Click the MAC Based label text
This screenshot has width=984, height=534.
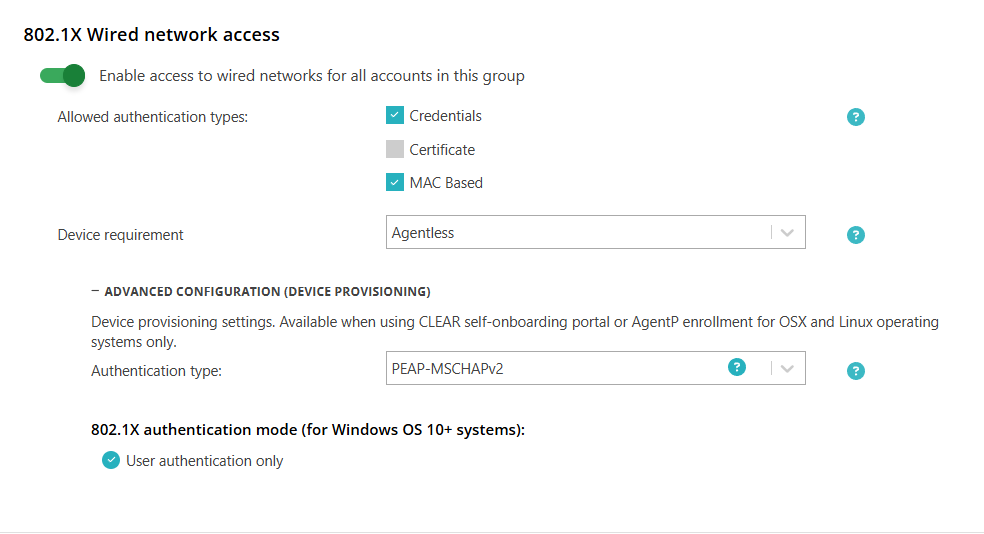pos(446,183)
